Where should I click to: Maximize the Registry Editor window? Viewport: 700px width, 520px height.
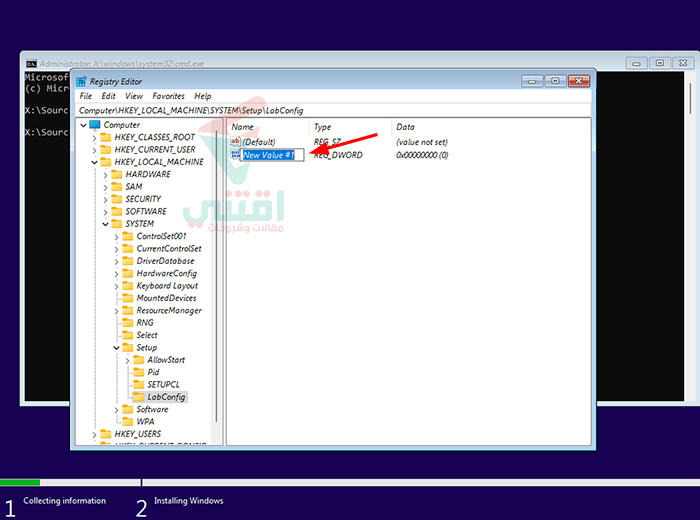click(x=555, y=81)
